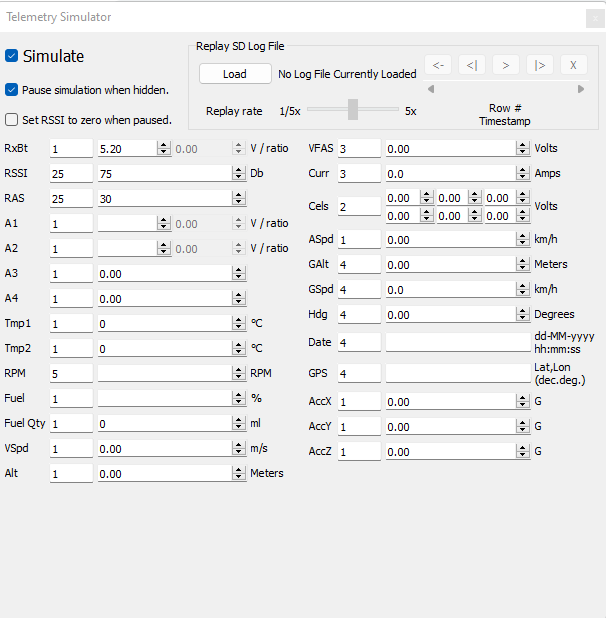This screenshot has width=606, height=618.
Task: Close the Telemetry Simulator window
Action: [x=595, y=19]
